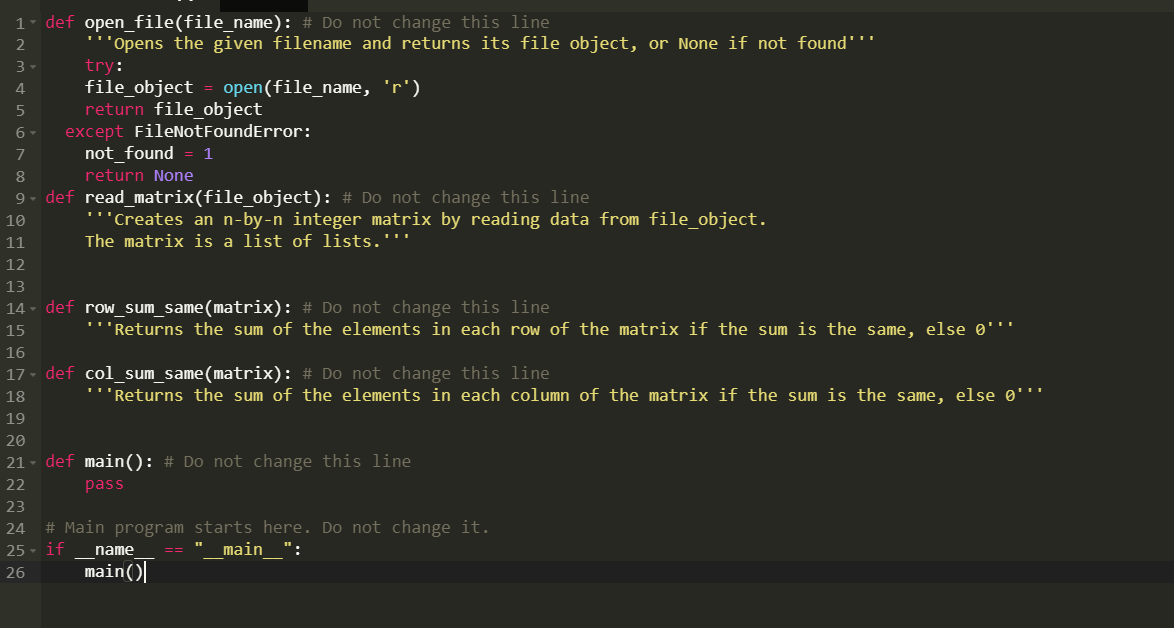Collapse the main function fold arrow

[33, 463]
